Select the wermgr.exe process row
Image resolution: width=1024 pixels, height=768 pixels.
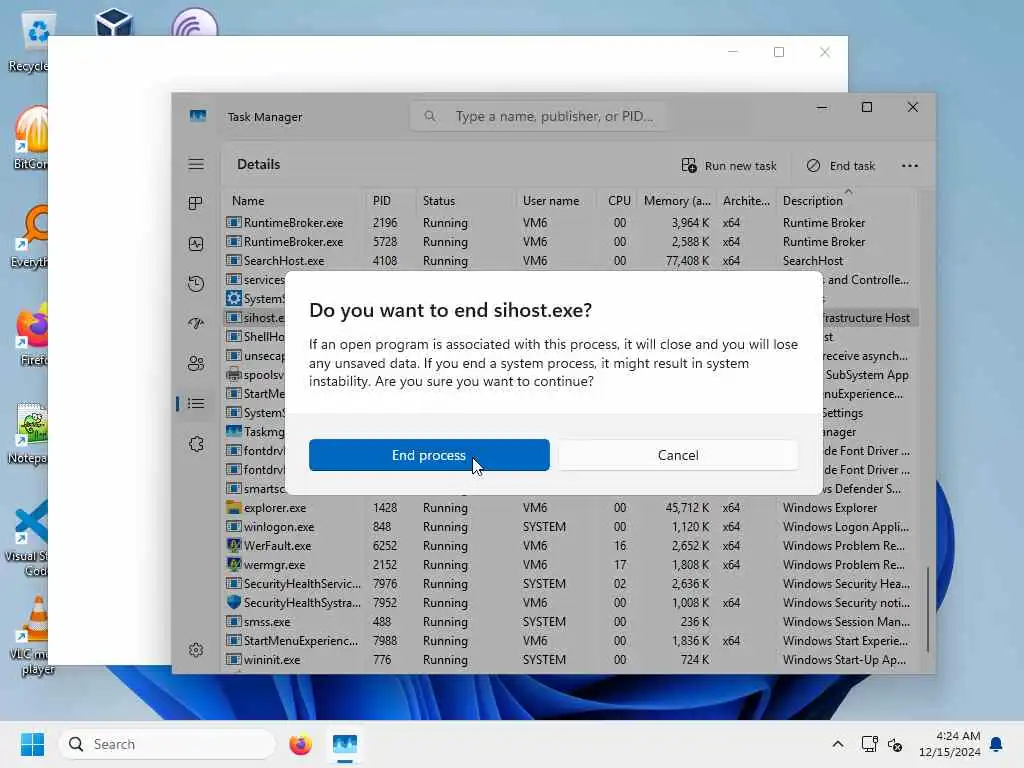pos(571,565)
